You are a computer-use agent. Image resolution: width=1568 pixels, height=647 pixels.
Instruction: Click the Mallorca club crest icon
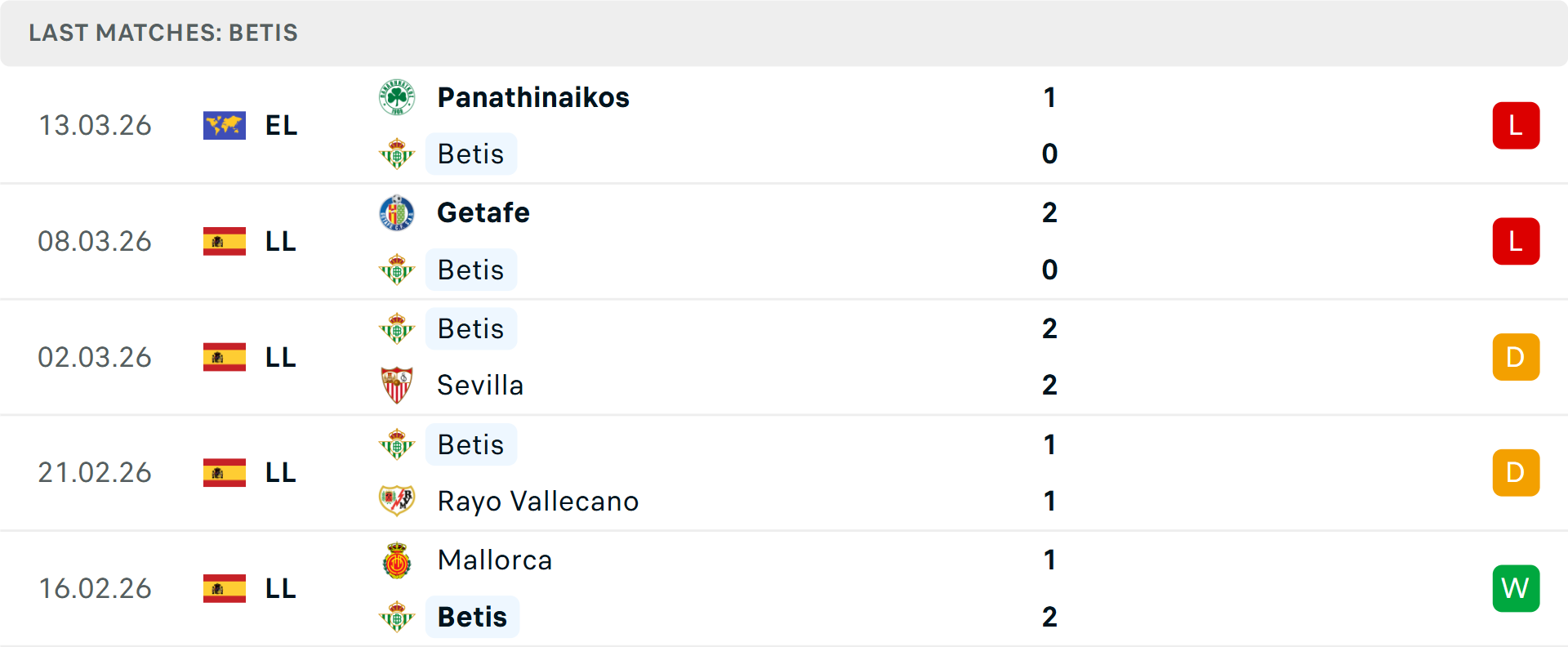point(397,560)
